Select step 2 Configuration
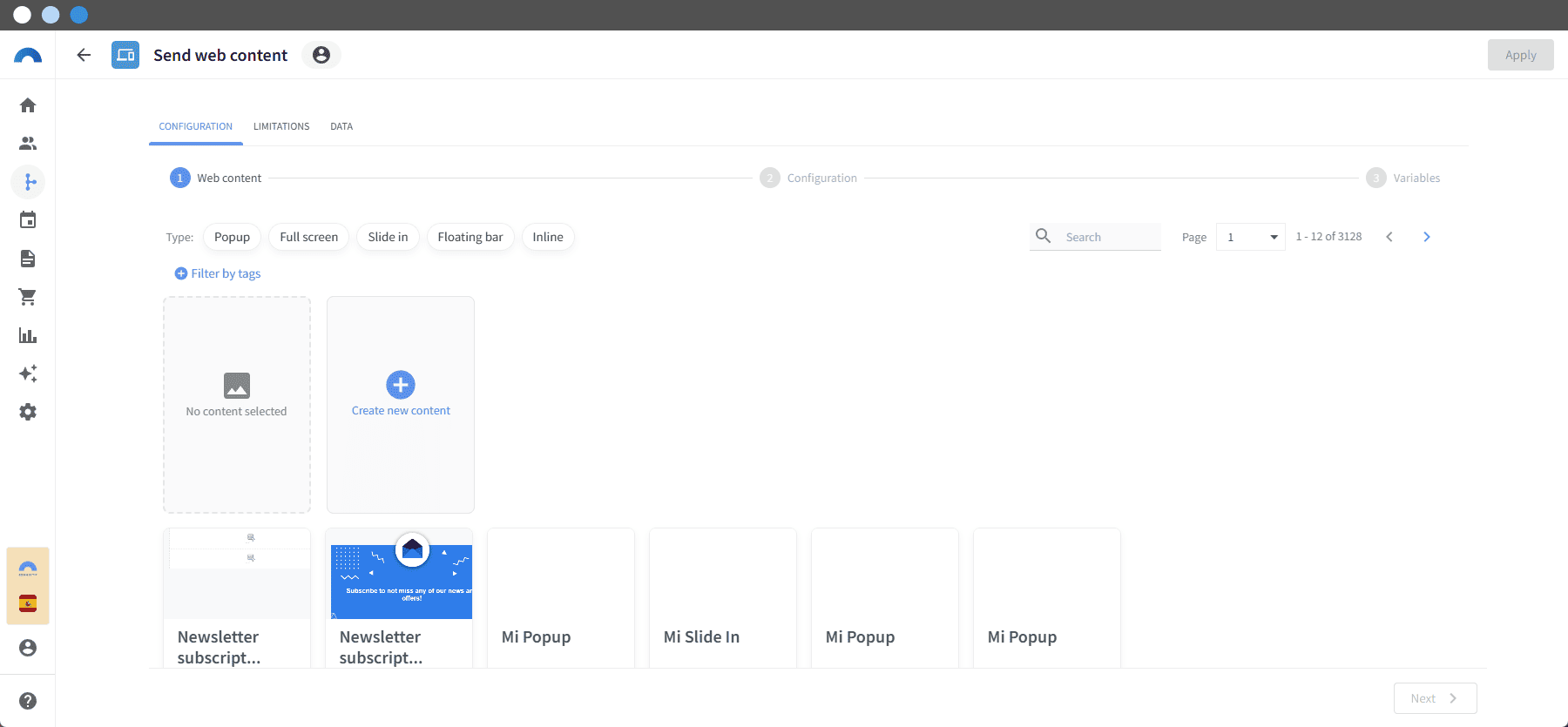The height and width of the screenshot is (727, 1568). pyautogui.click(x=808, y=178)
